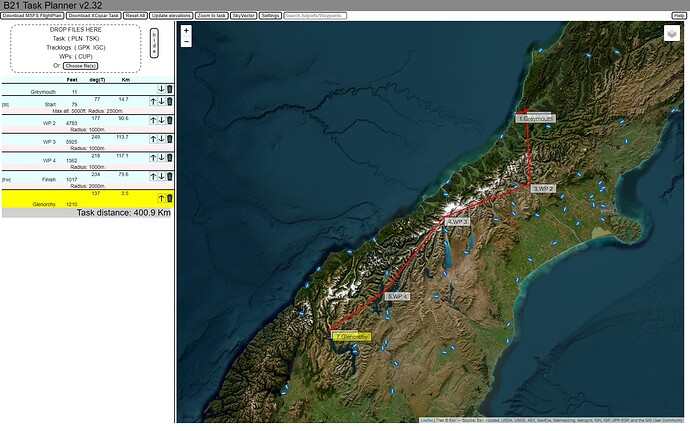This screenshot has height=431, width=690.
Task: Open SkyVector from toolbar
Action: 244,15
